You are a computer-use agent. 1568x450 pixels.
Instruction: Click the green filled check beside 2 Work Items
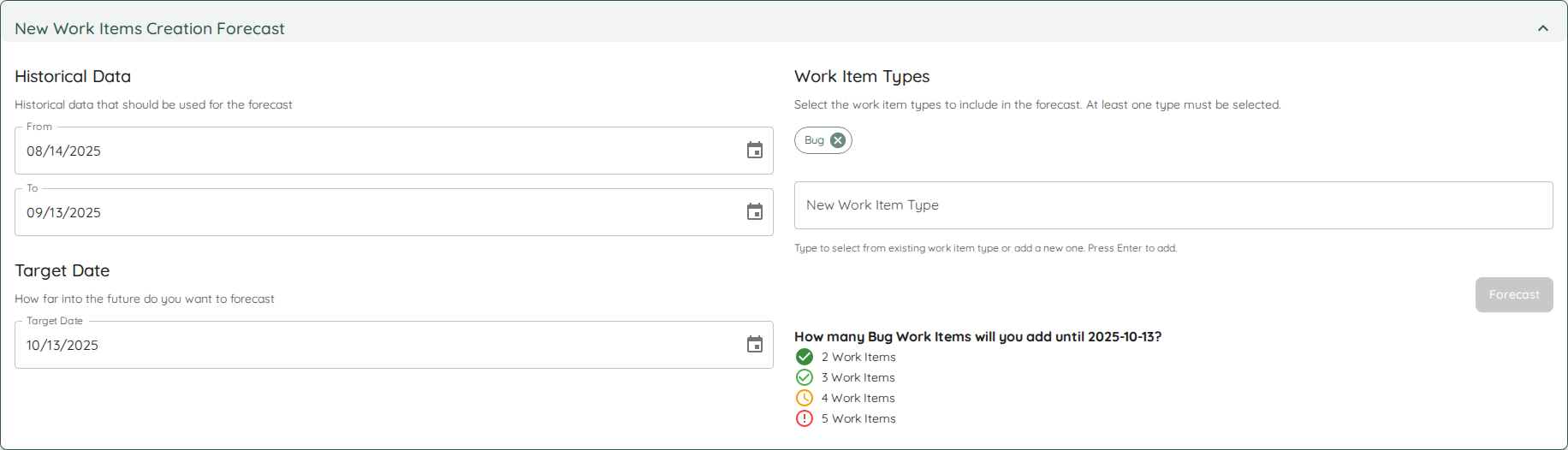[x=805, y=357]
